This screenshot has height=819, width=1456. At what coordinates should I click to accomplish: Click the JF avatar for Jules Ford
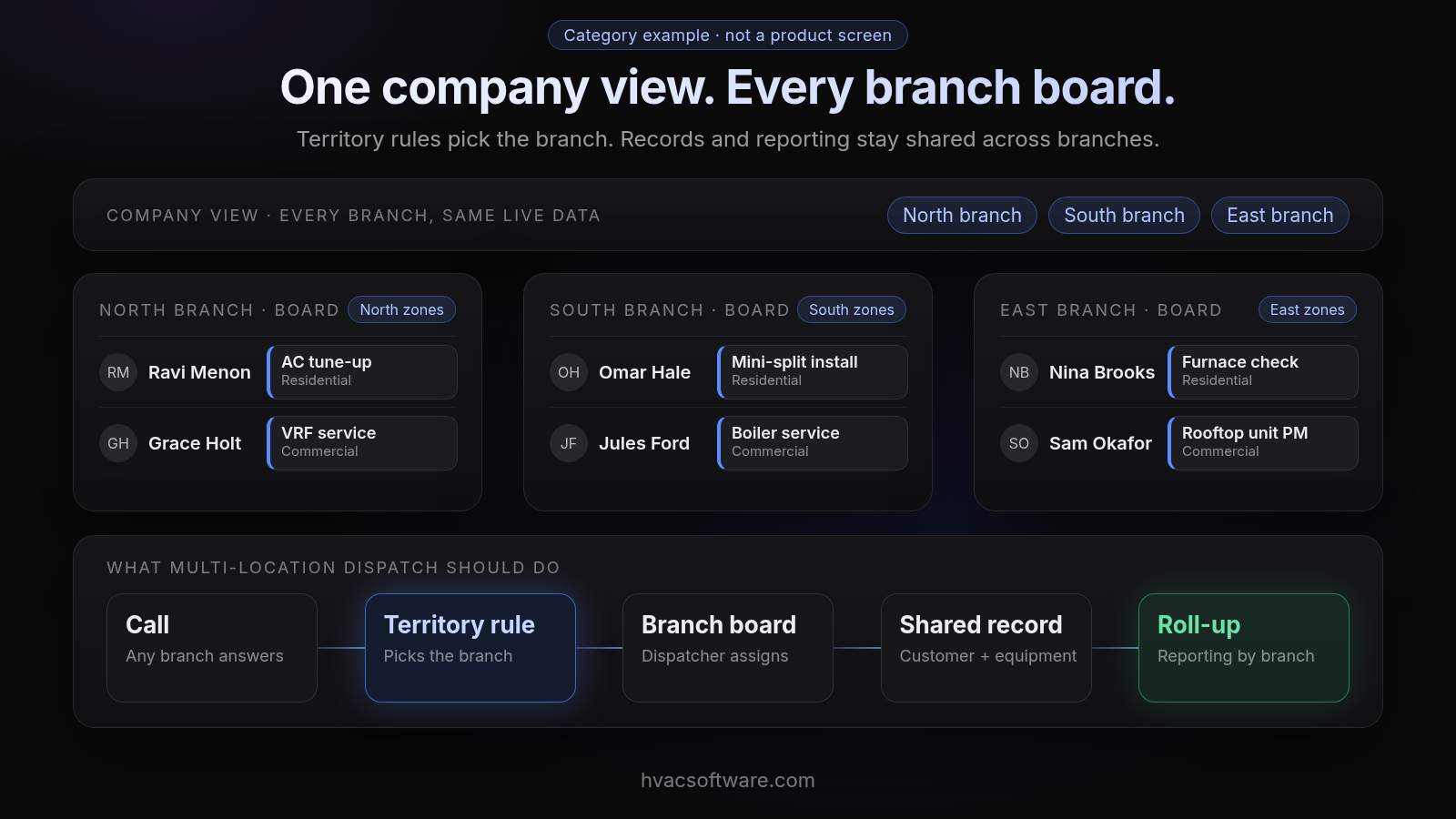[569, 443]
